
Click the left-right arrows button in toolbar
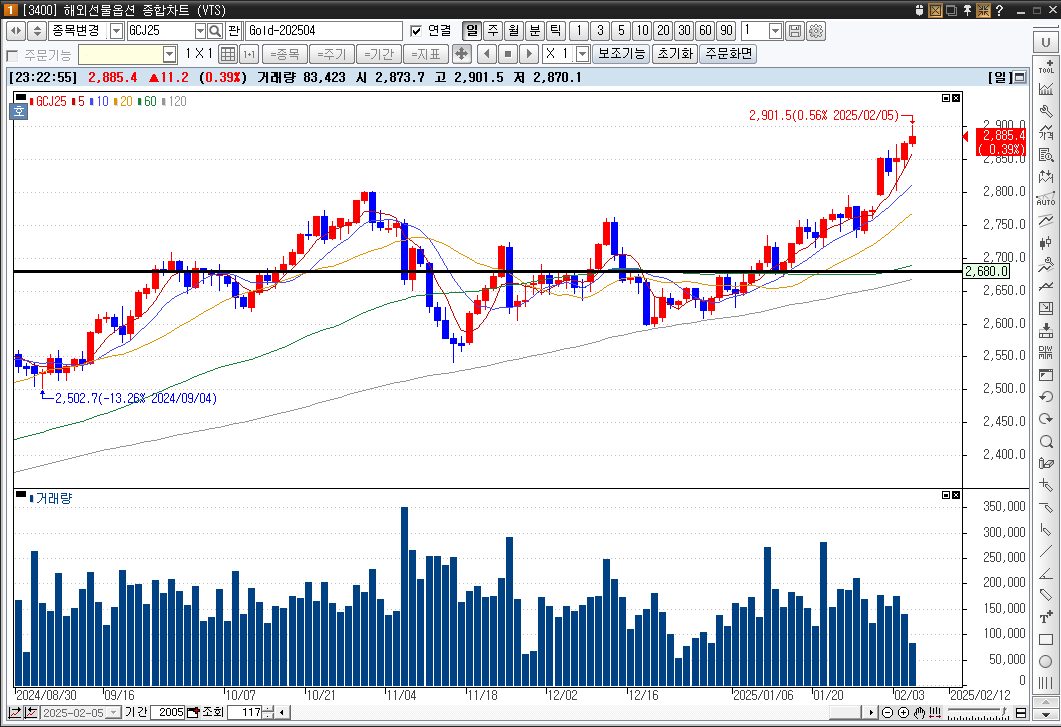[16, 30]
